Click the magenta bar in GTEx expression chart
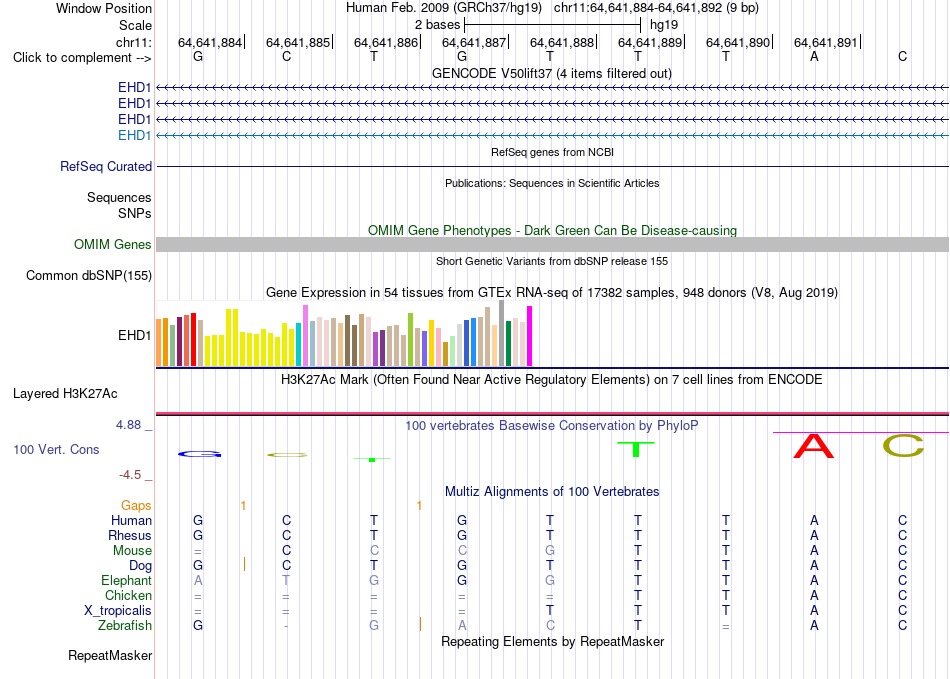 point(530,336)
